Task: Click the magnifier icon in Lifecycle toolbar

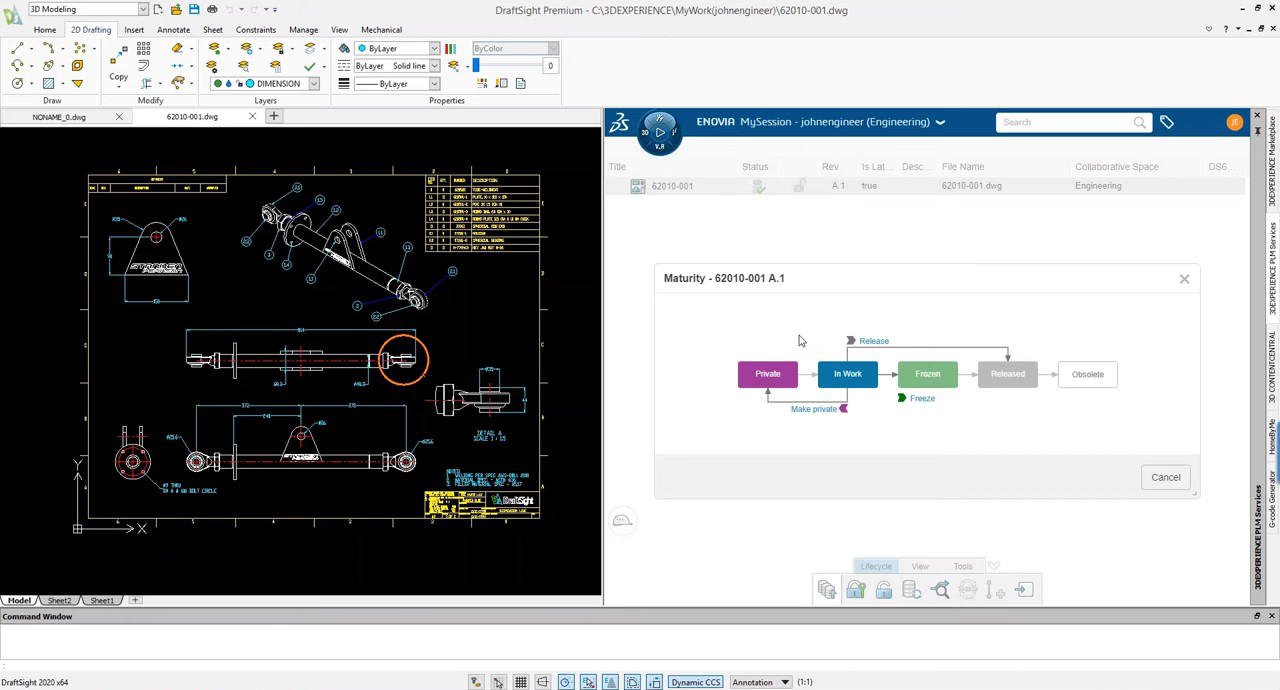Action: (x=940, y=590)
